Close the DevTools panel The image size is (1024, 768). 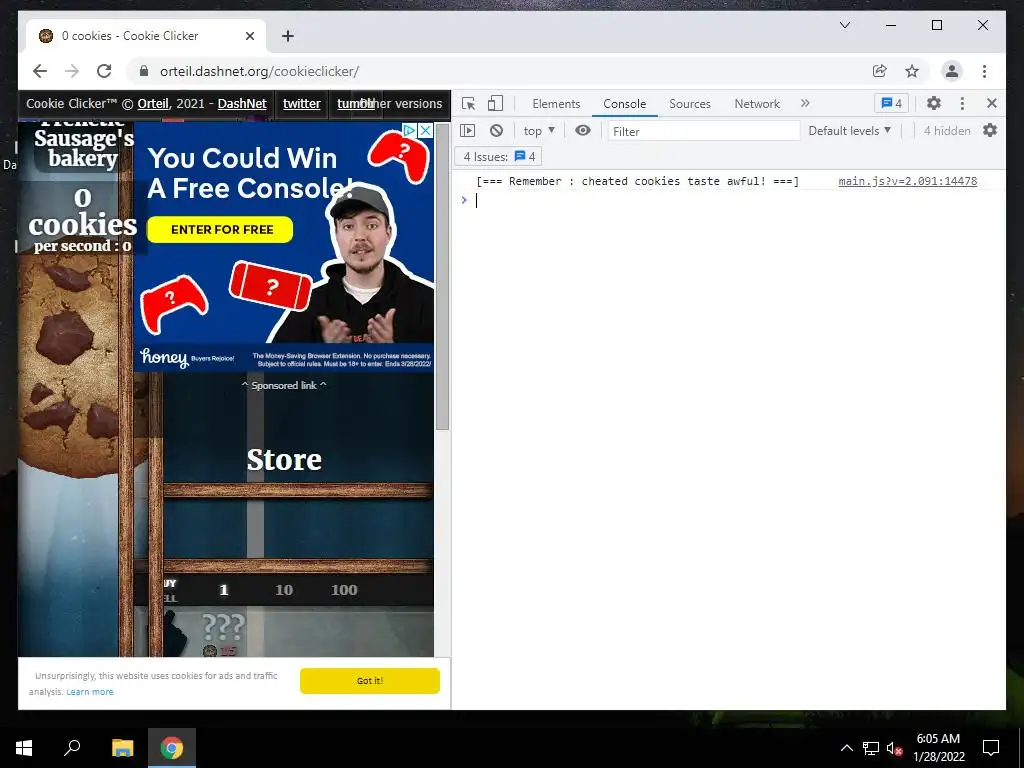(991, 103)
